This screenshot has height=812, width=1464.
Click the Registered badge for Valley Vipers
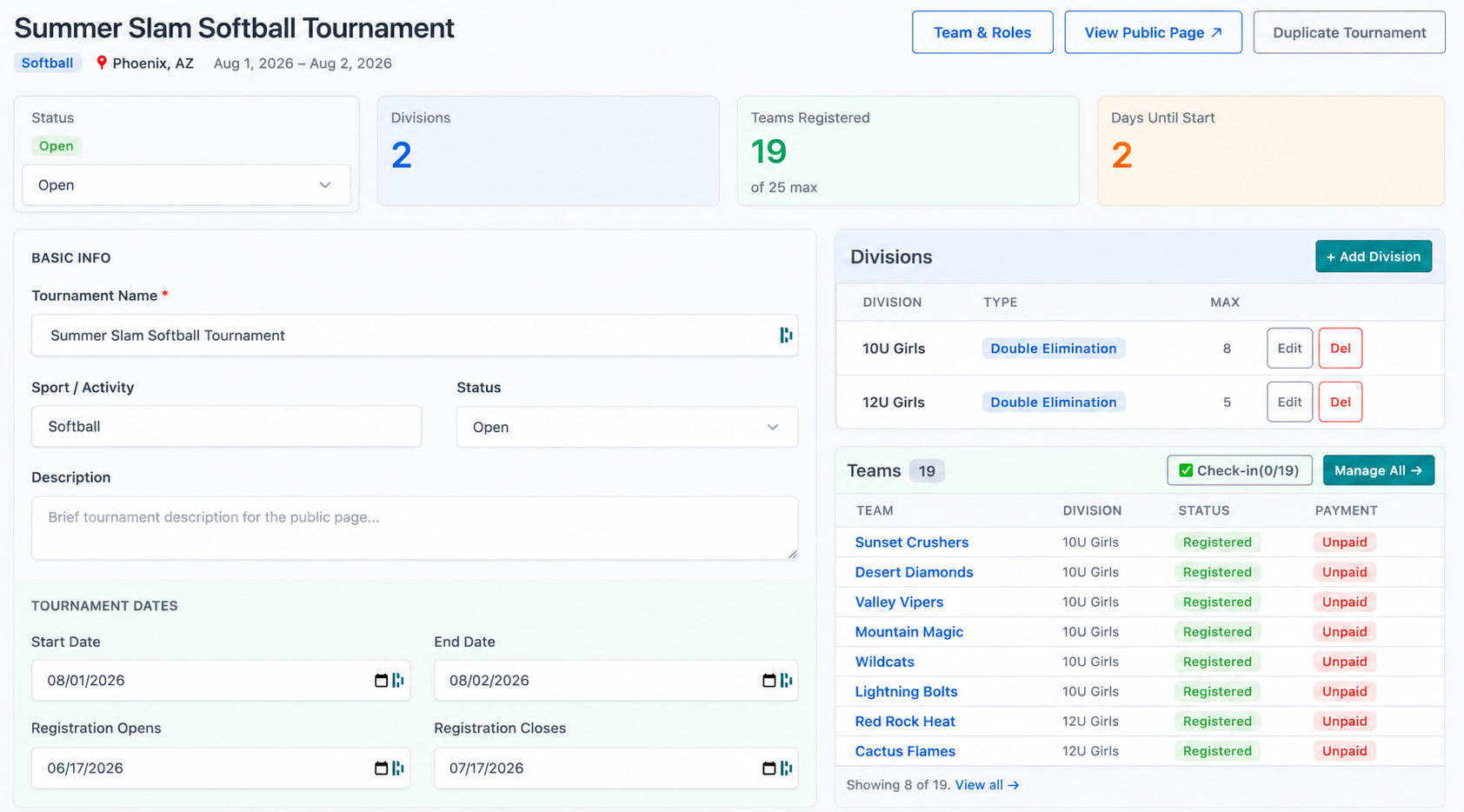1217,602
